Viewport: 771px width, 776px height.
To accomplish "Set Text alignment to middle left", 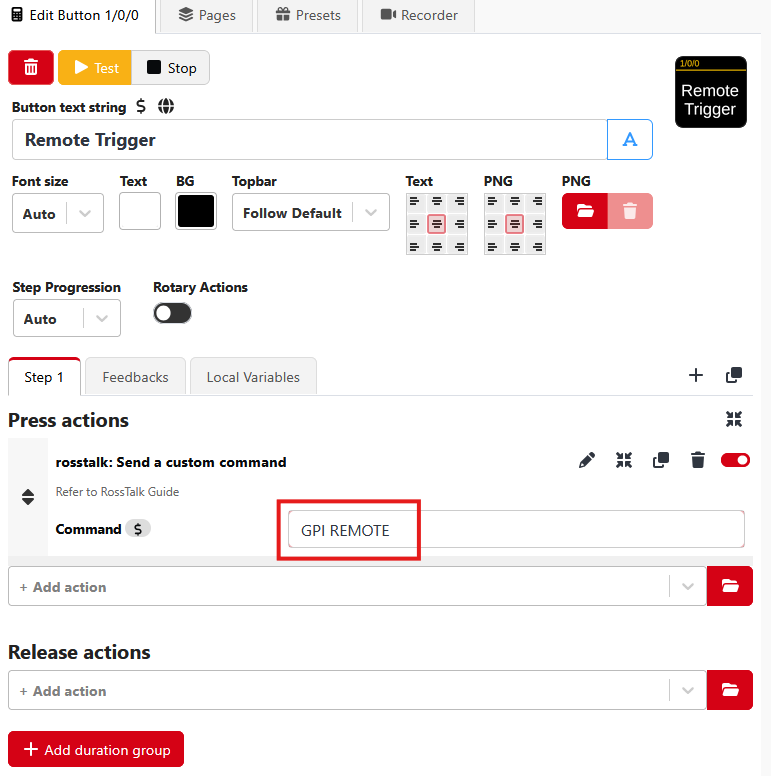I will (415, 224).
